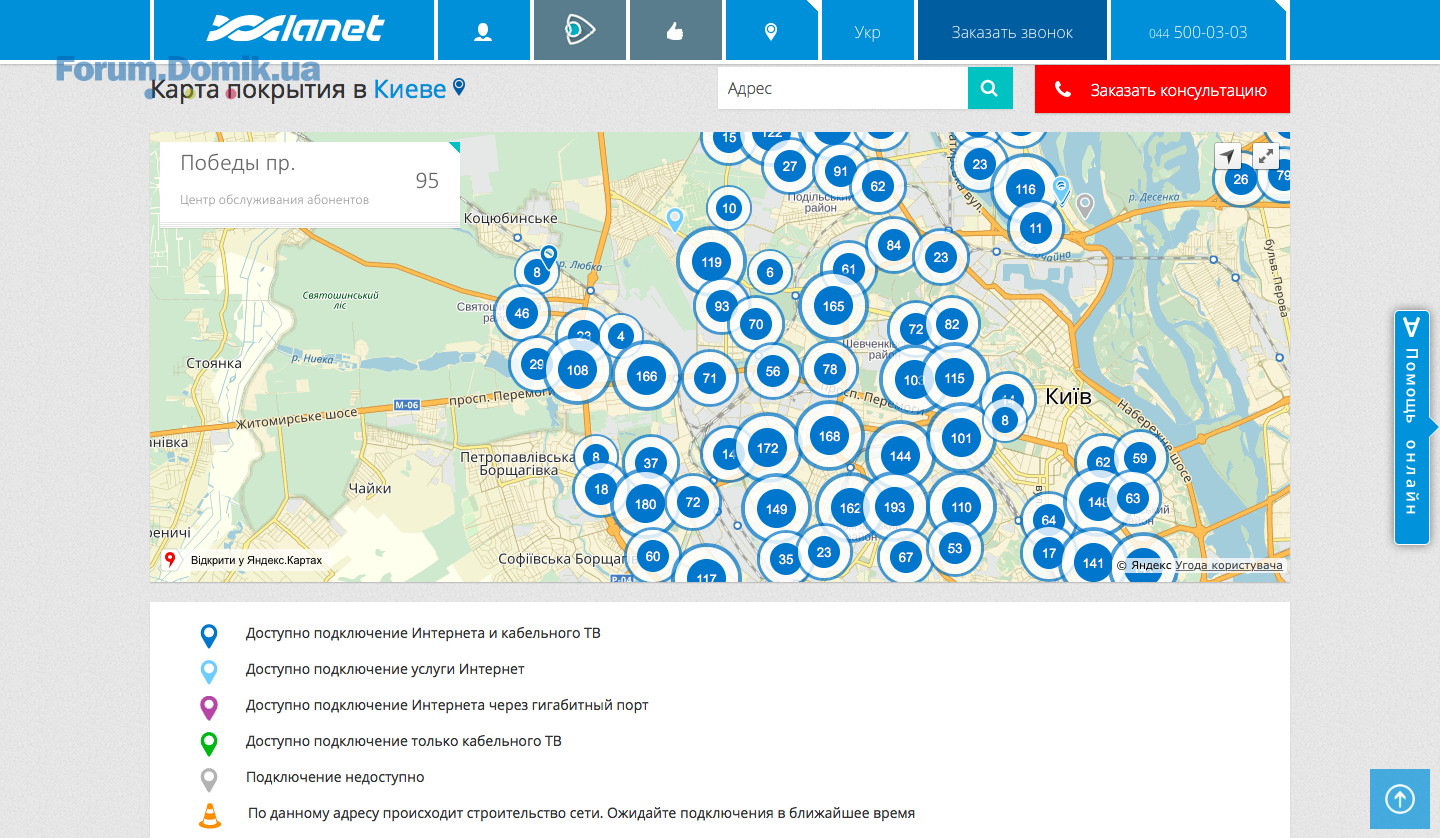Click map cluster marker 56
The image size is (1440, 838).
coord(773,371)
